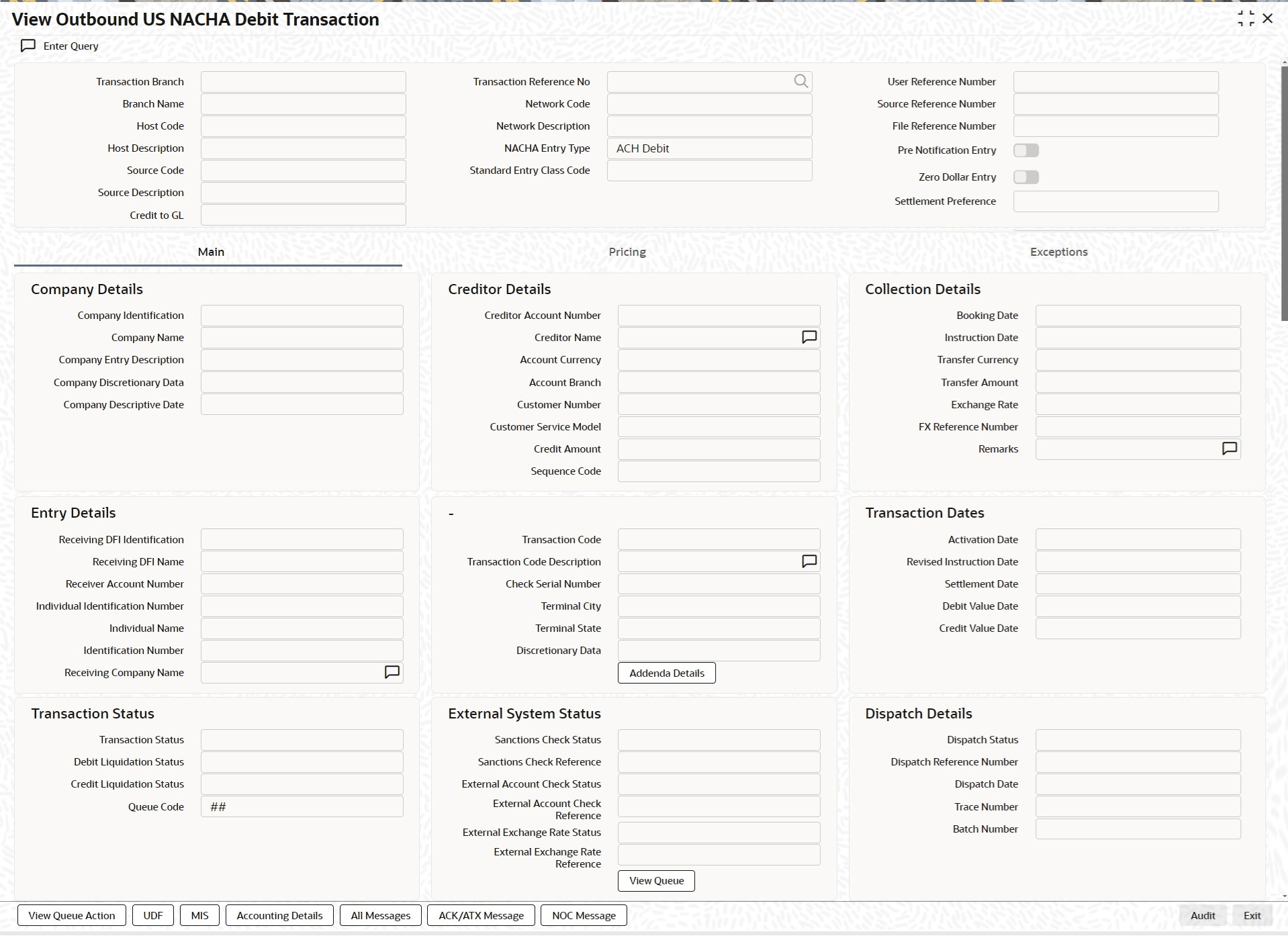The image size is (1288, 936).
Task: Click the Enter Query link text
Action: click(x=71, y=46)
